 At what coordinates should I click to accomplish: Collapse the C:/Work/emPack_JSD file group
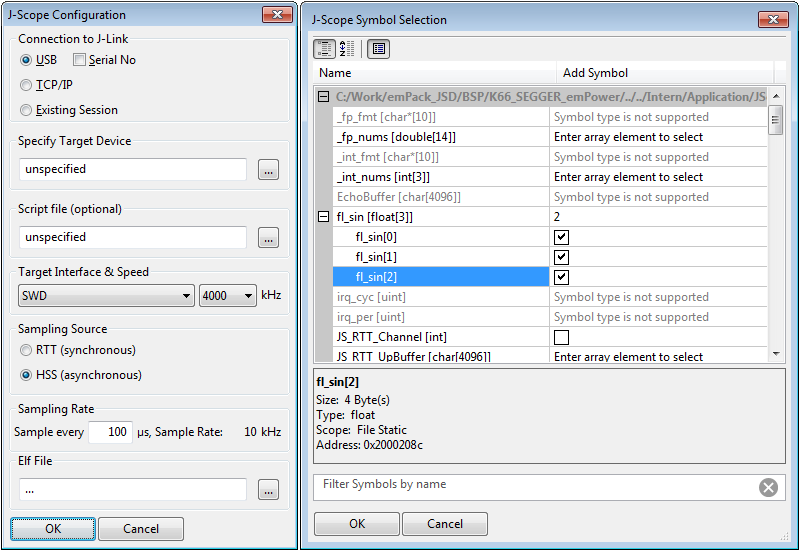click(x=323, y=97)
